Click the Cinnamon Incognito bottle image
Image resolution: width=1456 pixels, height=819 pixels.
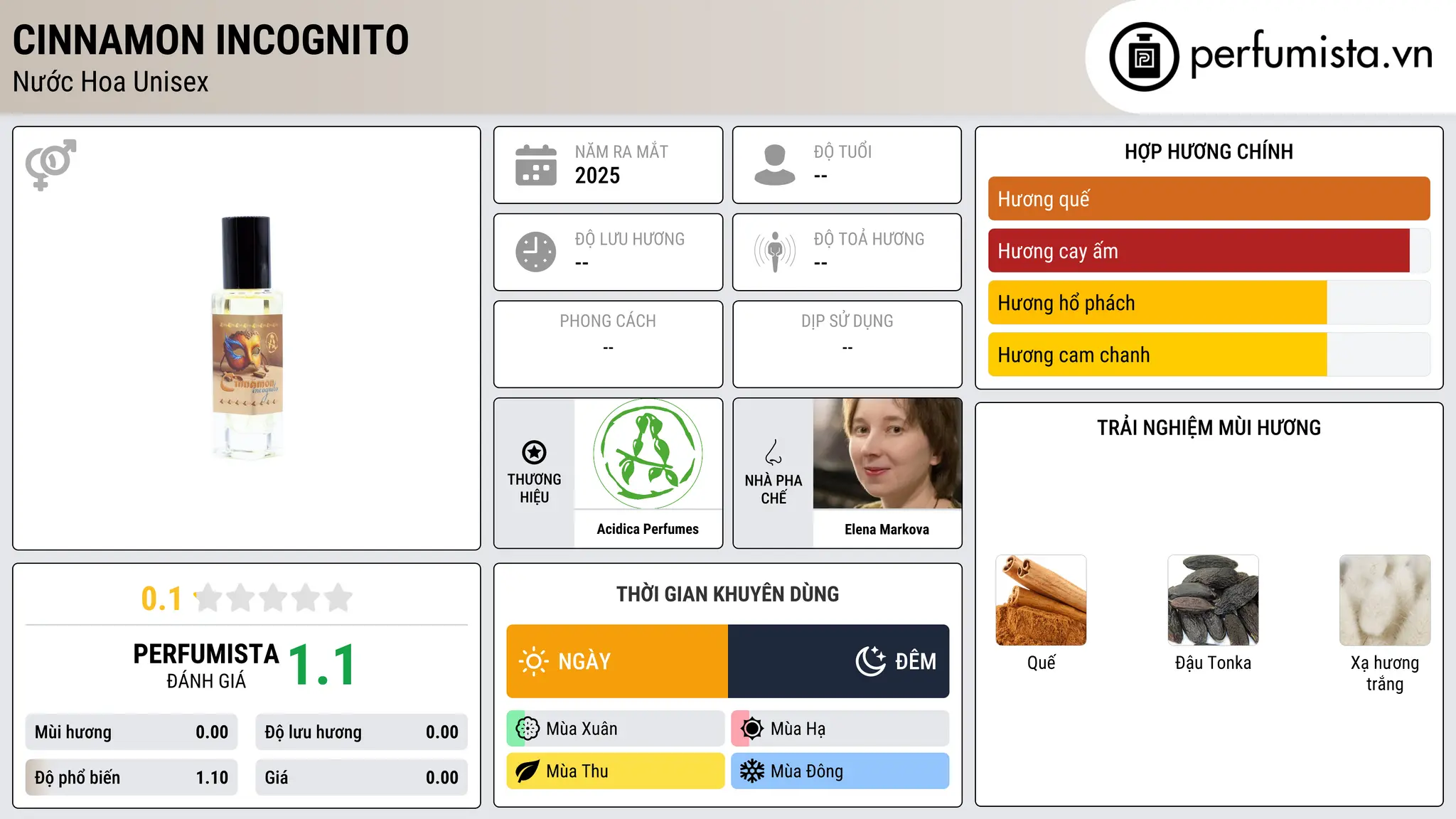point(247,337)
